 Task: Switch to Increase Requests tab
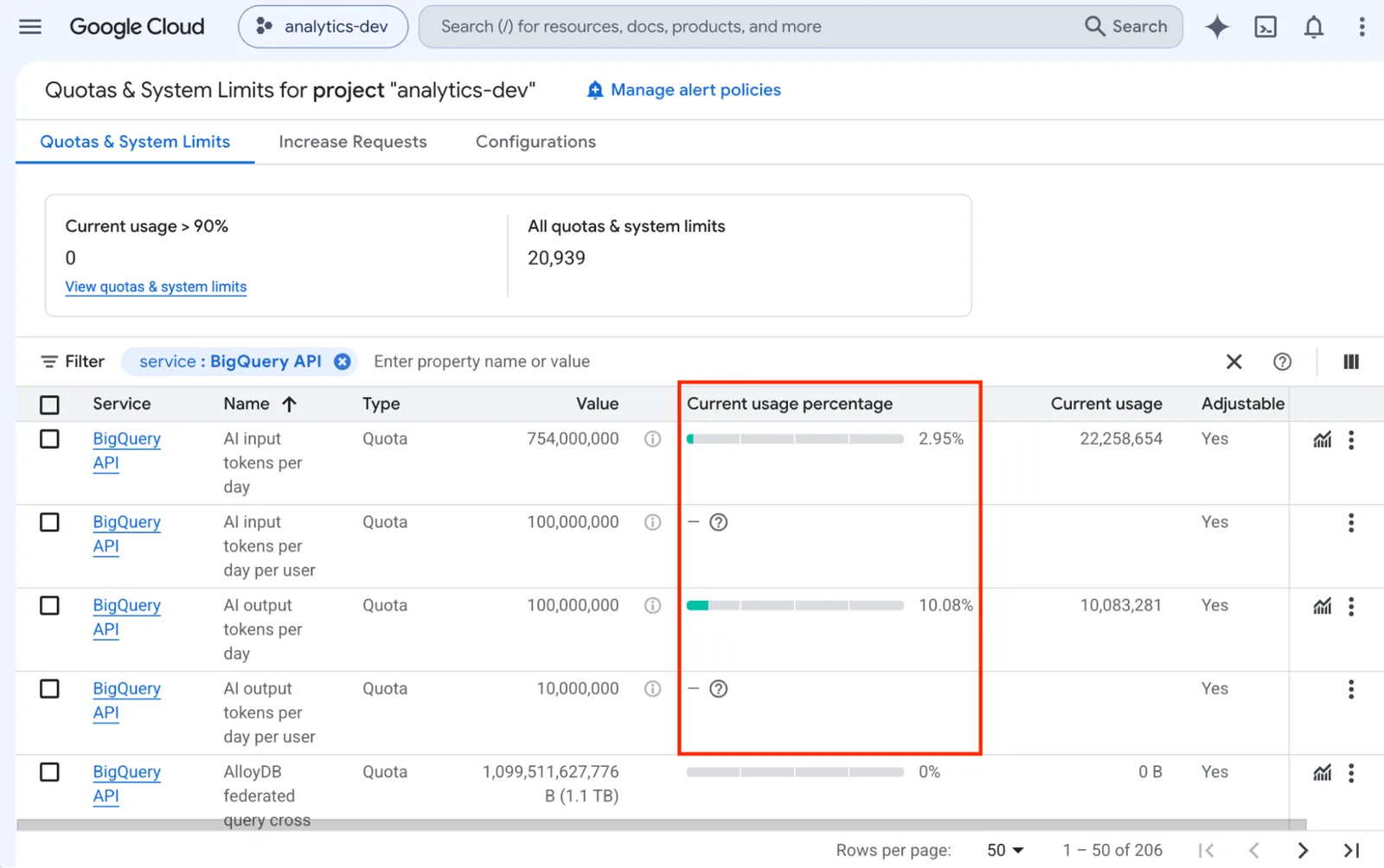[x=353, y=142]
